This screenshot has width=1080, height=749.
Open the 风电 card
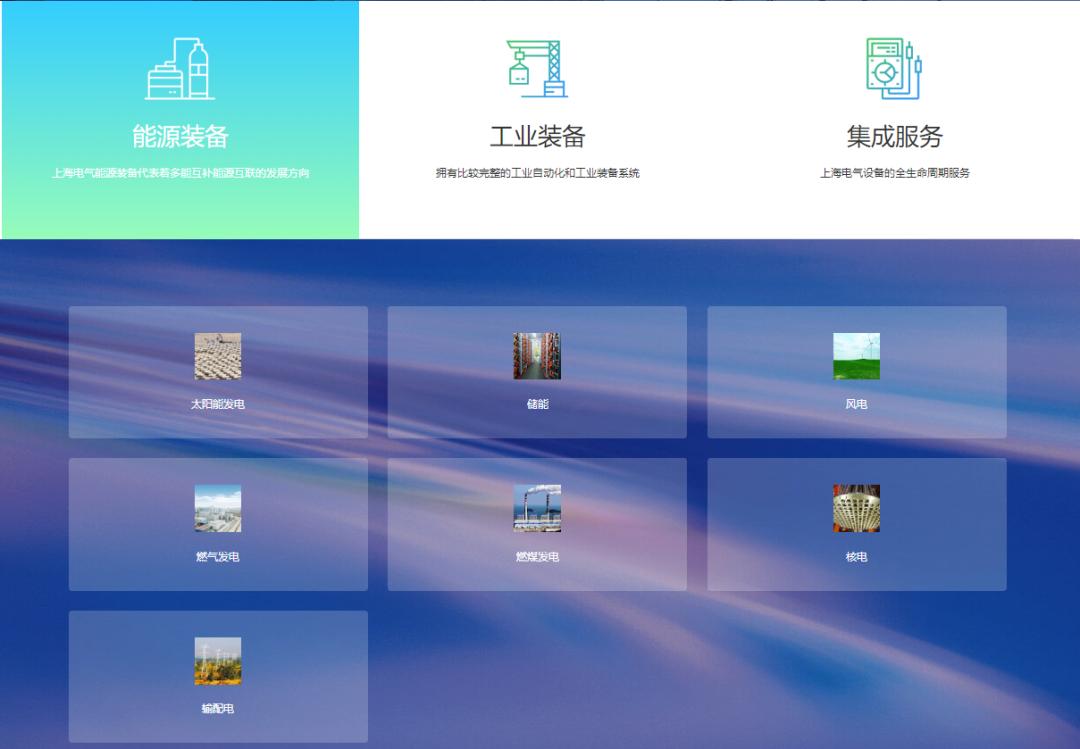click(x=856, y=372)
